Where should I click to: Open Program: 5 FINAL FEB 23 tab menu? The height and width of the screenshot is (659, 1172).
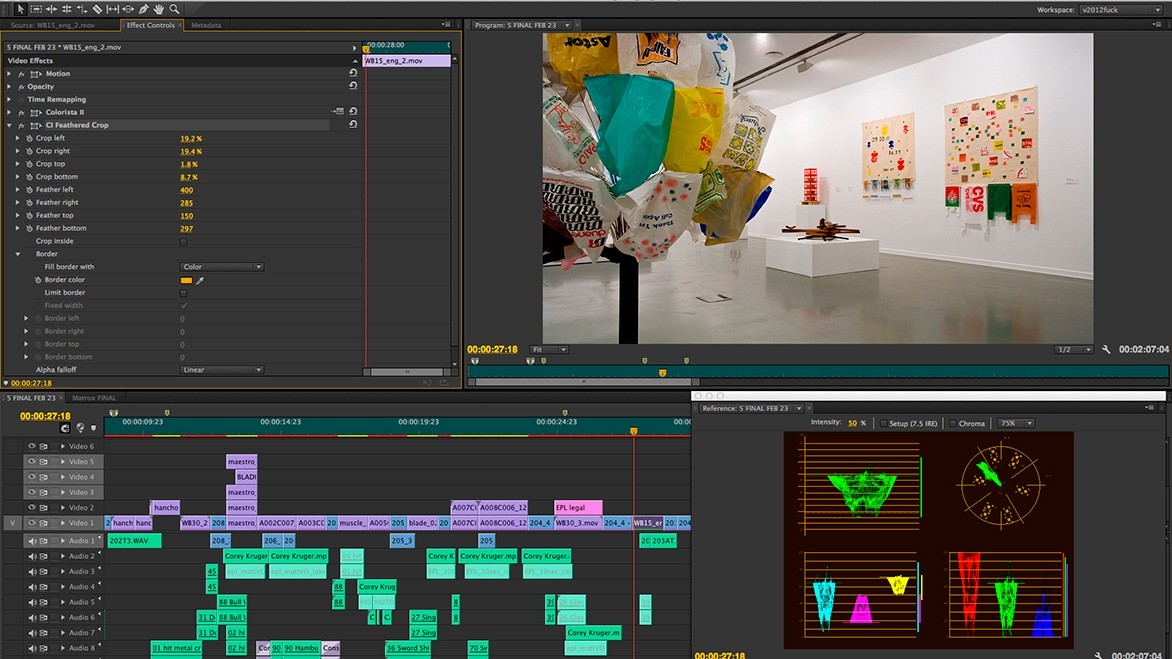point(567,25)
